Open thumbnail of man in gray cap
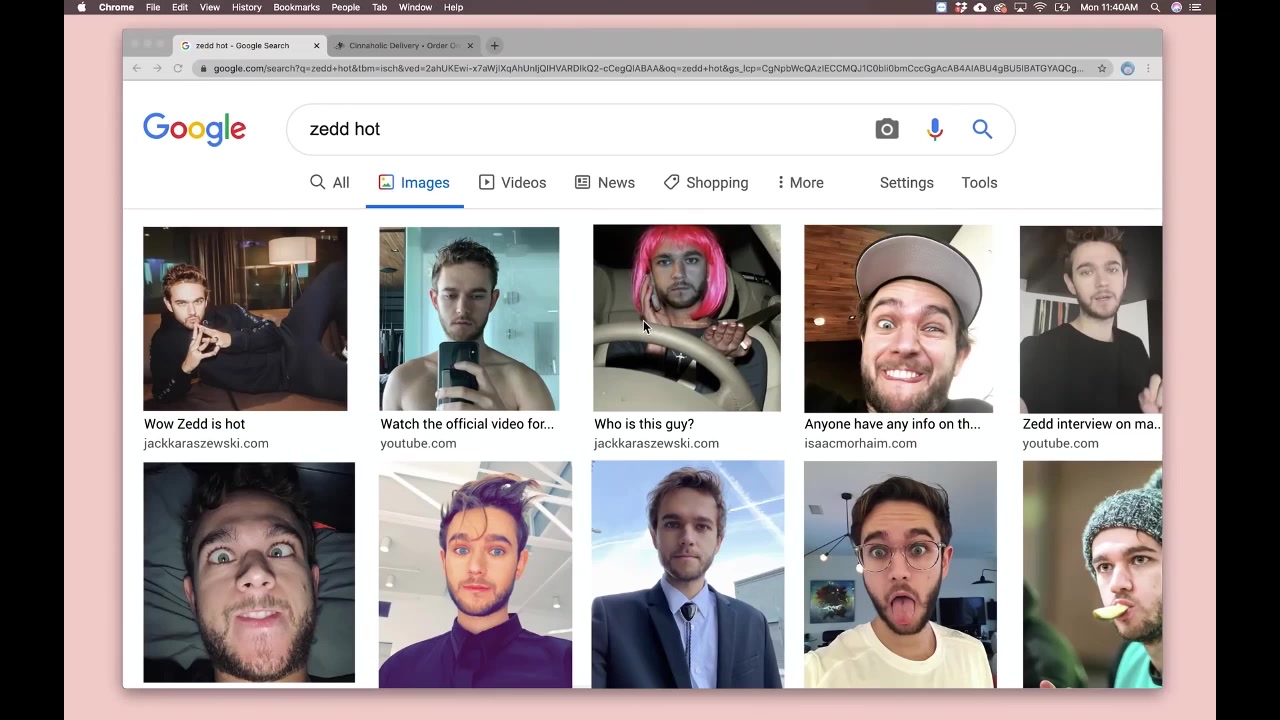The width and height of the screenshot is (1280, 720). point(898,318)
